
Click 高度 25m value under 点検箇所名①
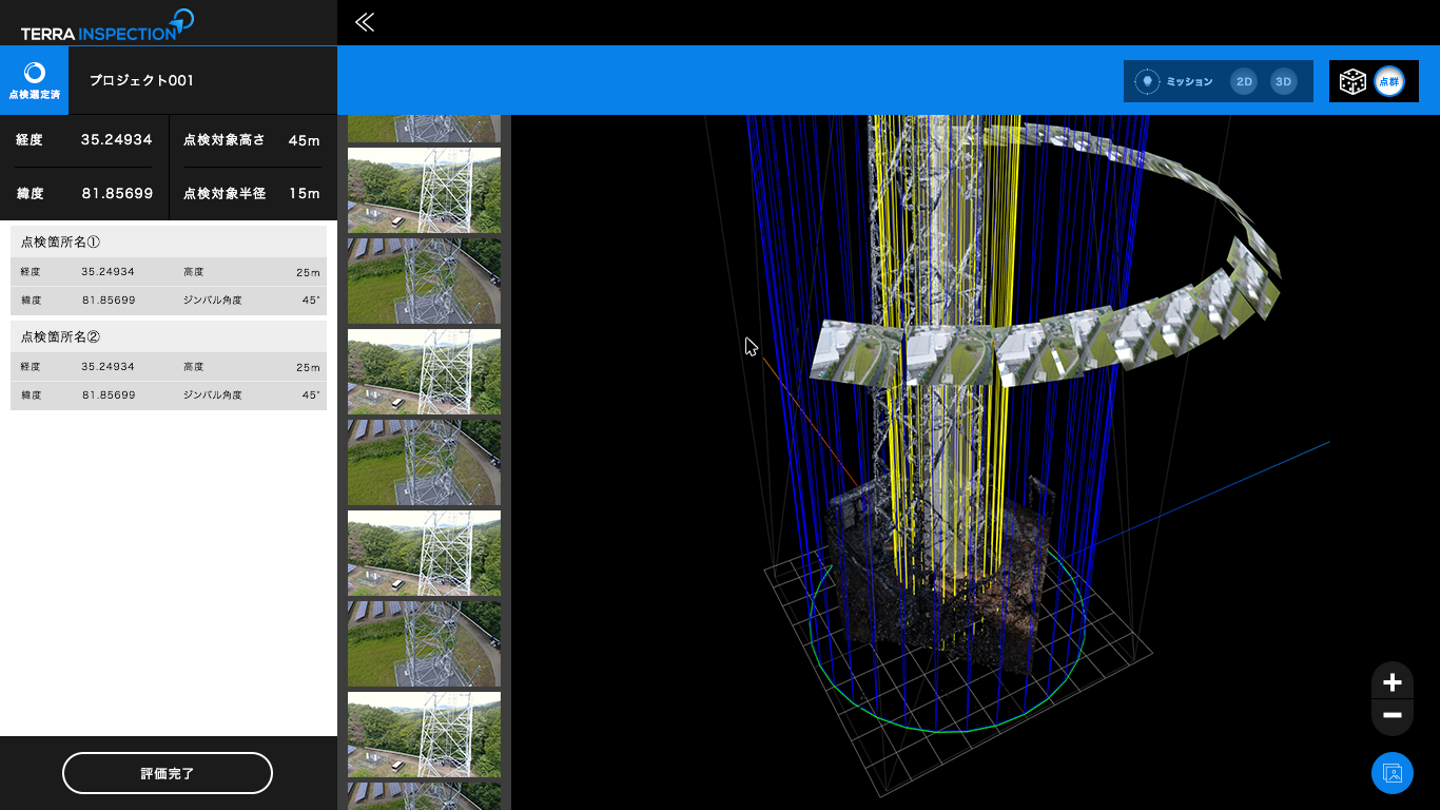pos(308,273)
